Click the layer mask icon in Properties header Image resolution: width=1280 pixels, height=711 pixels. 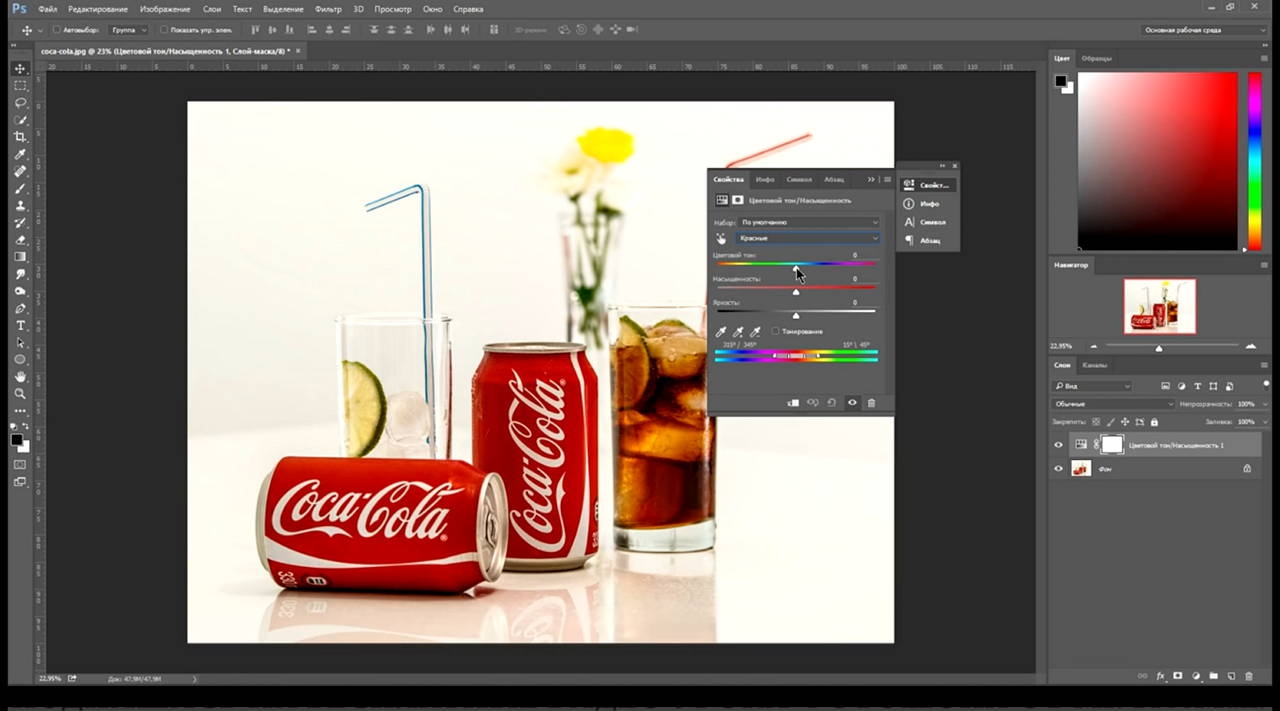pos(738,200)
